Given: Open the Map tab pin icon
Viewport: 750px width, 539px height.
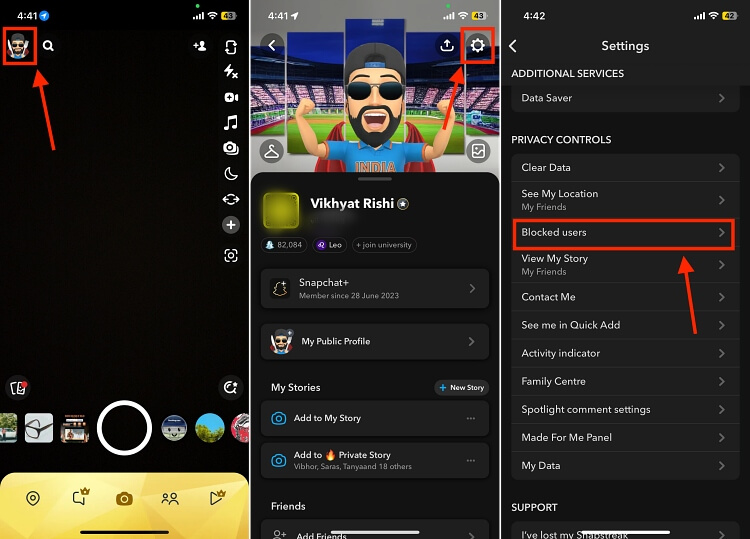Looking at the screenshot, I should (33, 498).
